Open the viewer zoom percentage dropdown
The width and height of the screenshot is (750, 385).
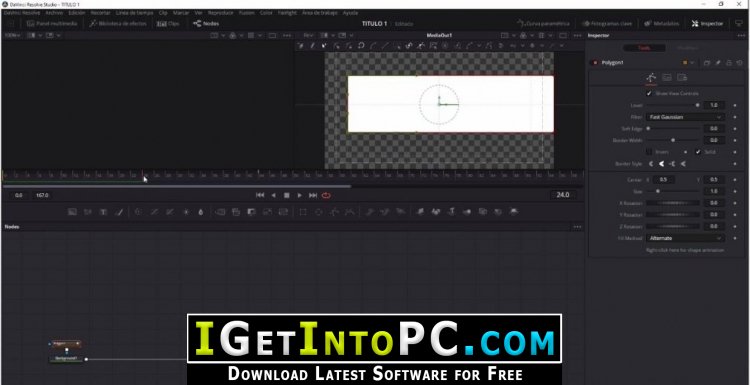click(12, 35)
